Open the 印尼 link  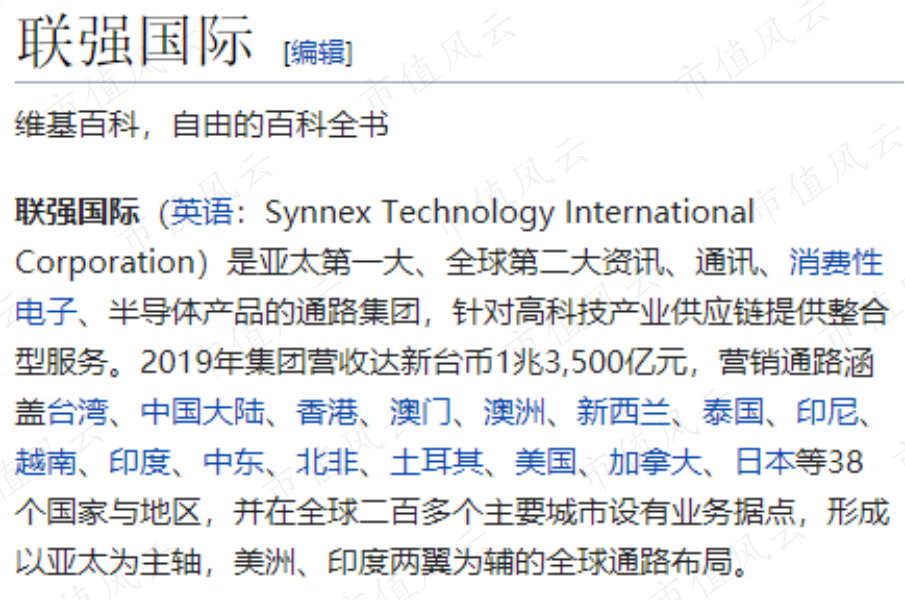pyautogui.click(x=827, y=412)
